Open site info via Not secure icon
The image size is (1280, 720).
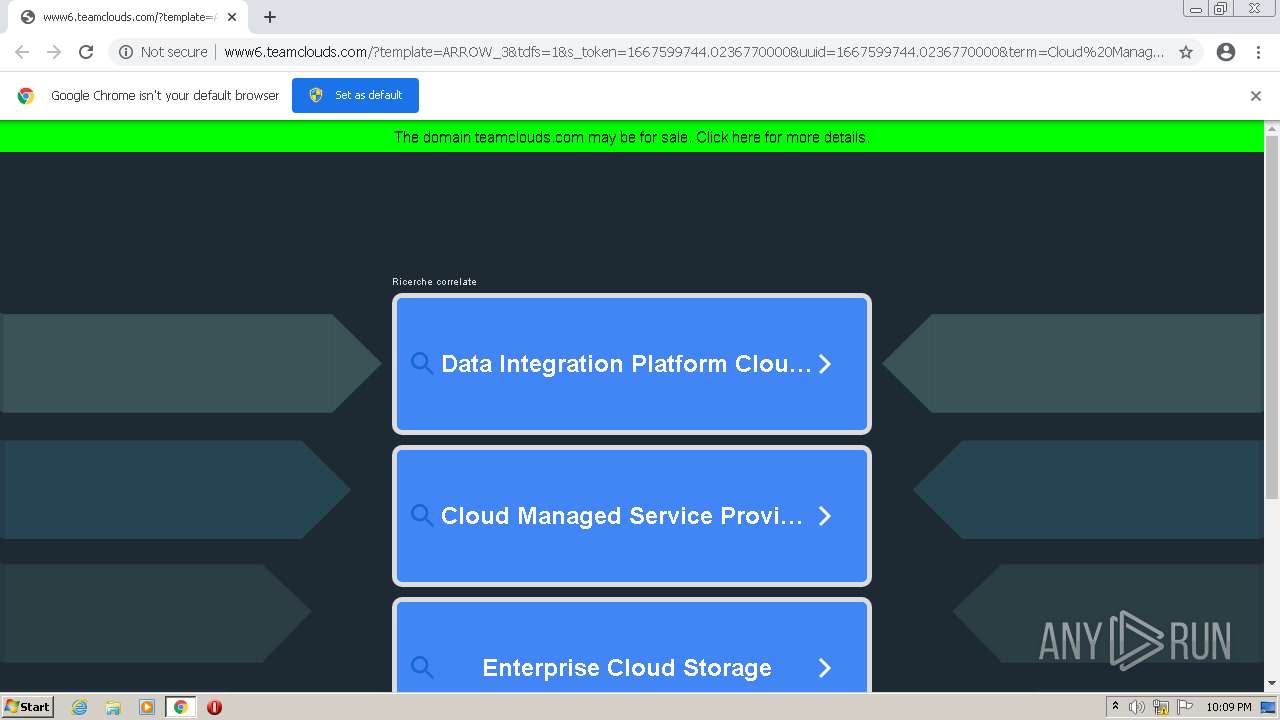pyautogui.click(x=126, y=52)
